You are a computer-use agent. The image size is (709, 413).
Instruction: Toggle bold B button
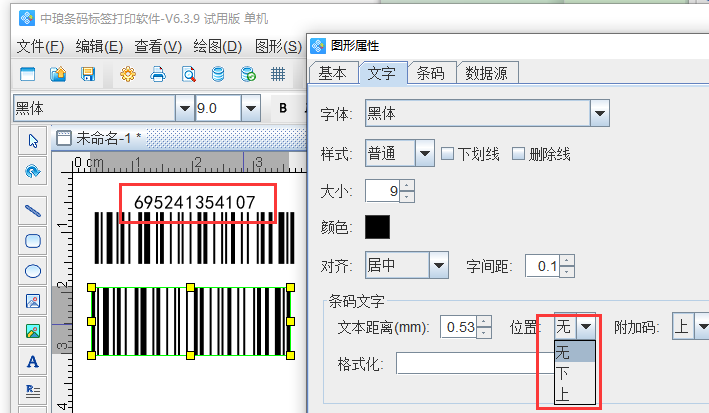(x=283, y=108)
